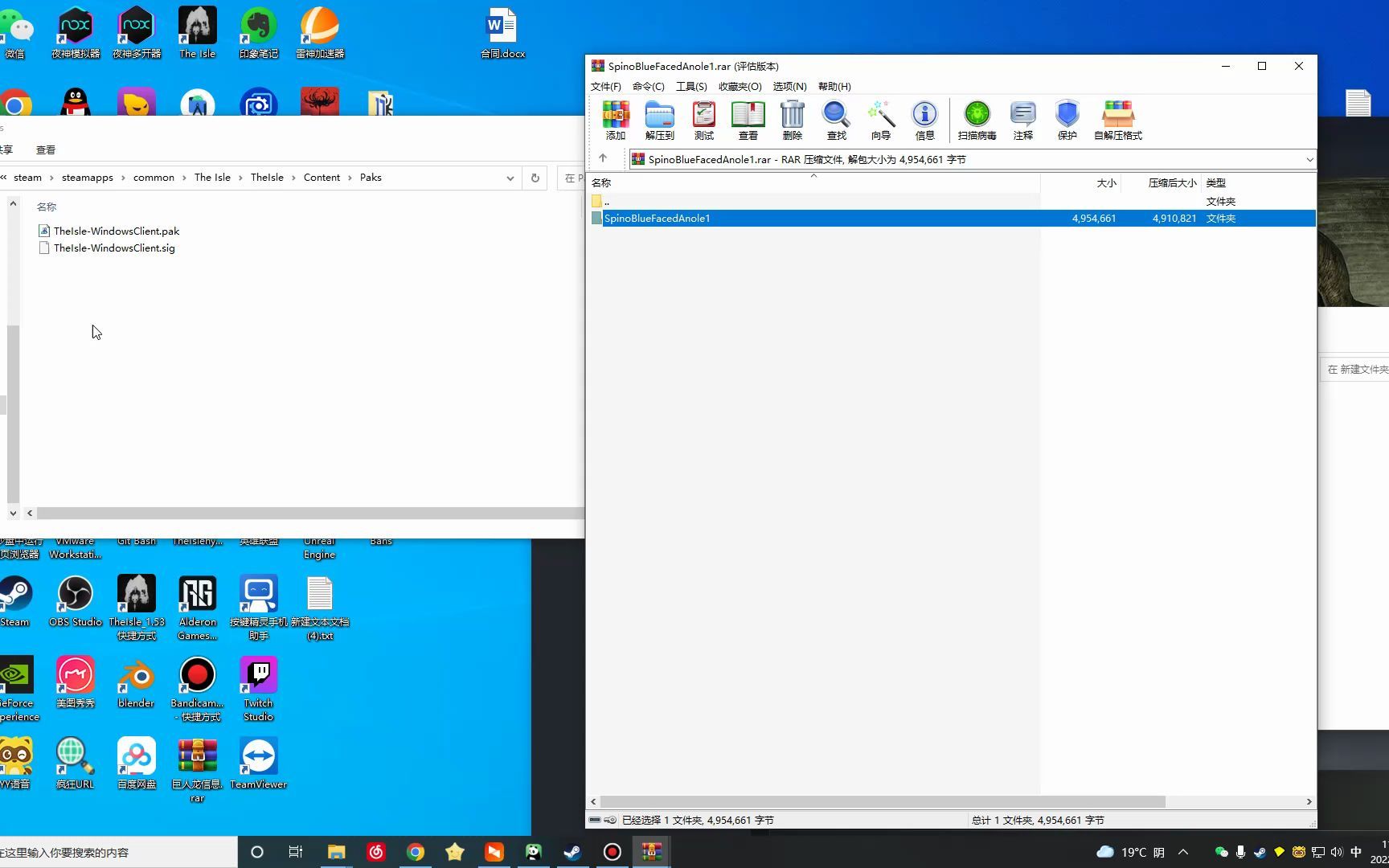Expand Explorer address history dropdown

[510, 178]
